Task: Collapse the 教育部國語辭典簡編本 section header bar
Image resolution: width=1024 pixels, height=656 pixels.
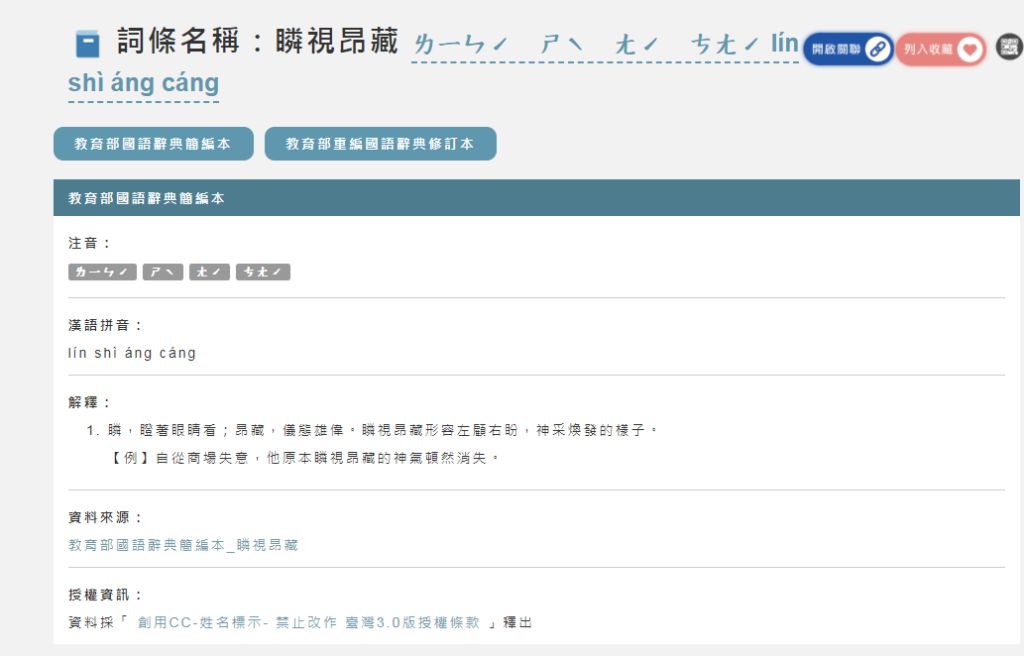Action: [536, 198]
